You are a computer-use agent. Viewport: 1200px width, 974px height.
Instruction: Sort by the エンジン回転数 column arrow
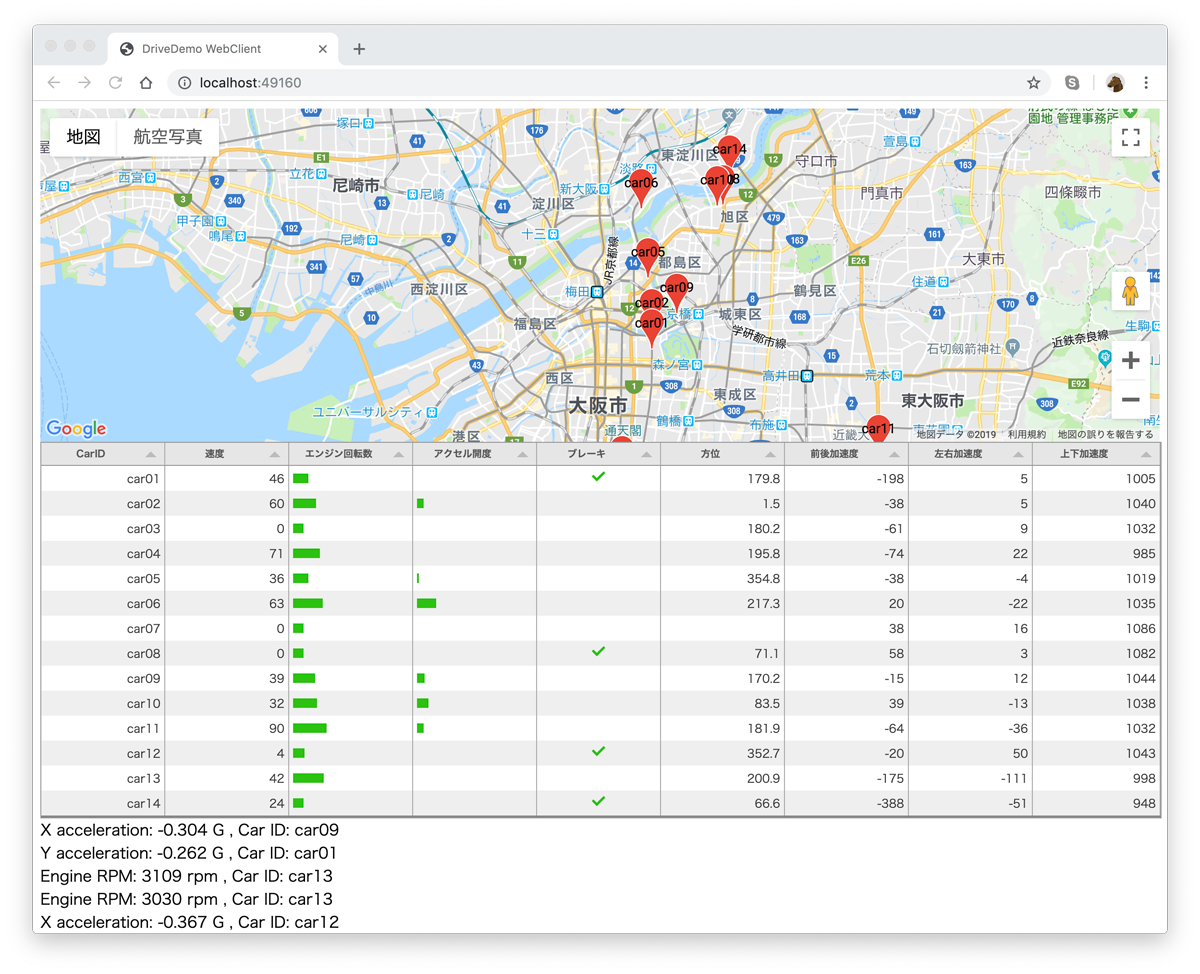coord(398,455)
